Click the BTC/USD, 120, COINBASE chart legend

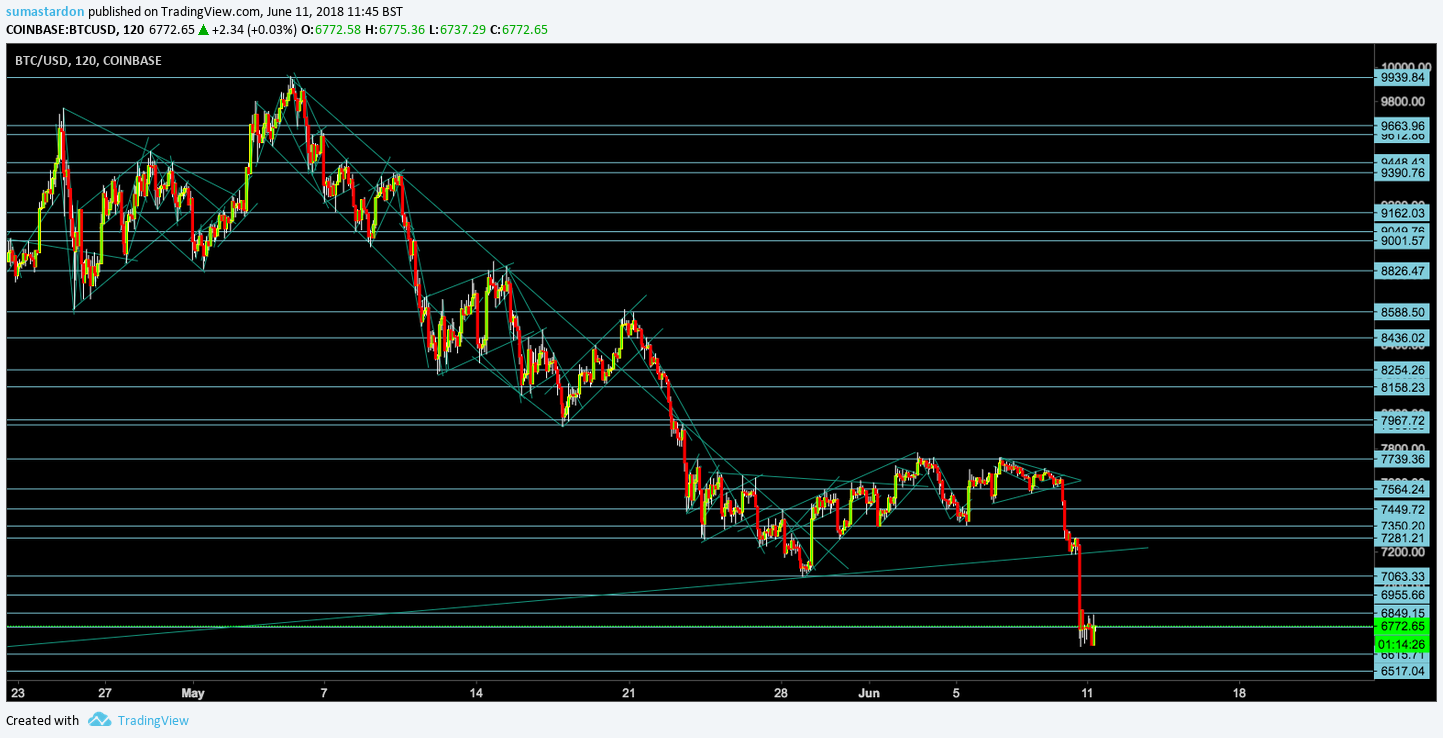(88, 61)
